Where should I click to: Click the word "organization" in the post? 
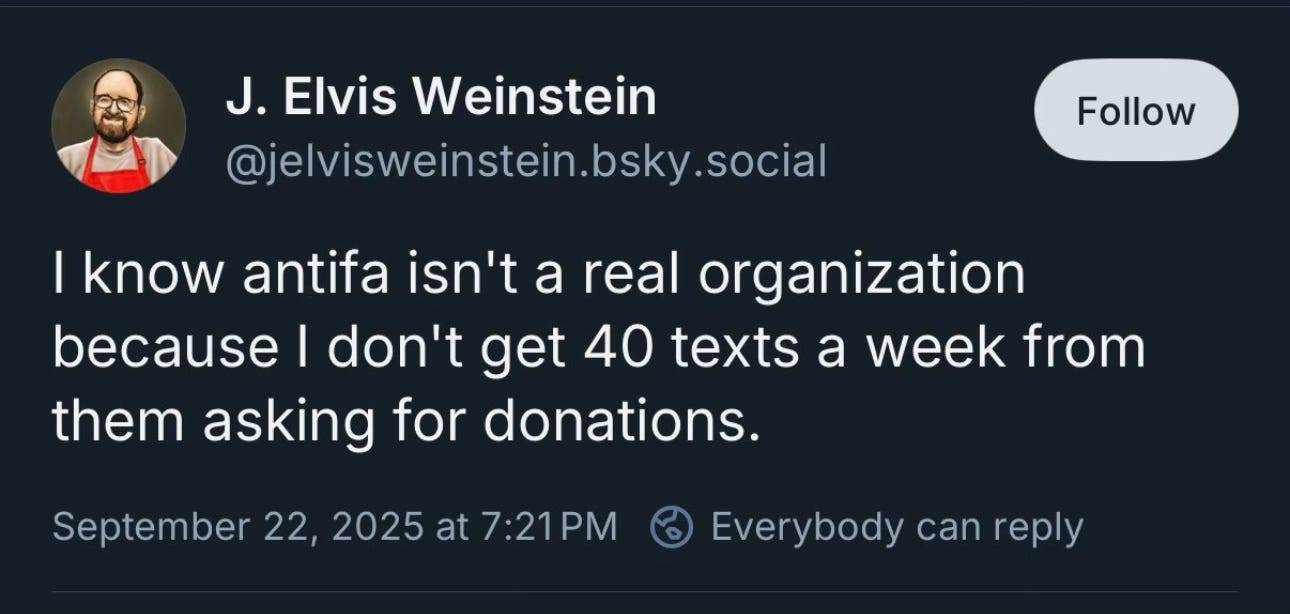pyautogui.click(x=861, y=274)
